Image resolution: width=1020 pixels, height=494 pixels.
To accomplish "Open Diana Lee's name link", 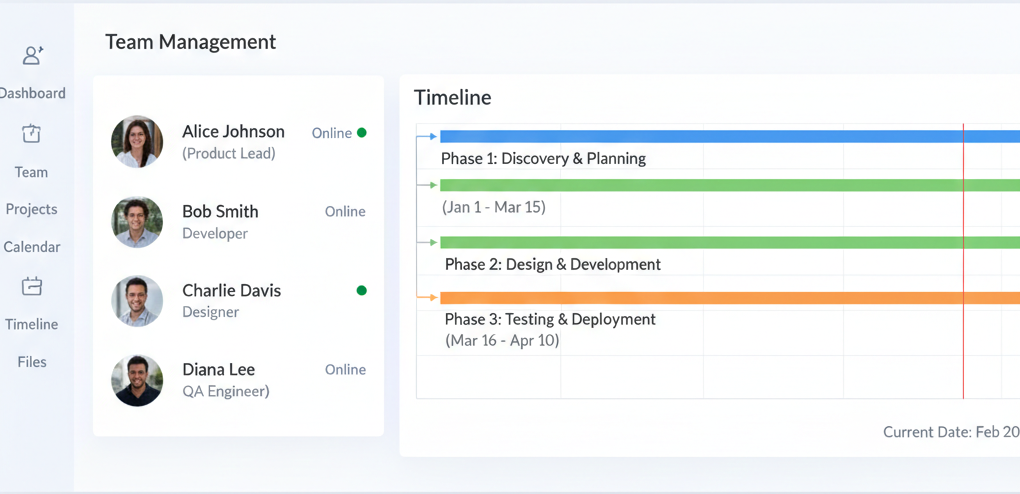I will [x=219, y=370].
